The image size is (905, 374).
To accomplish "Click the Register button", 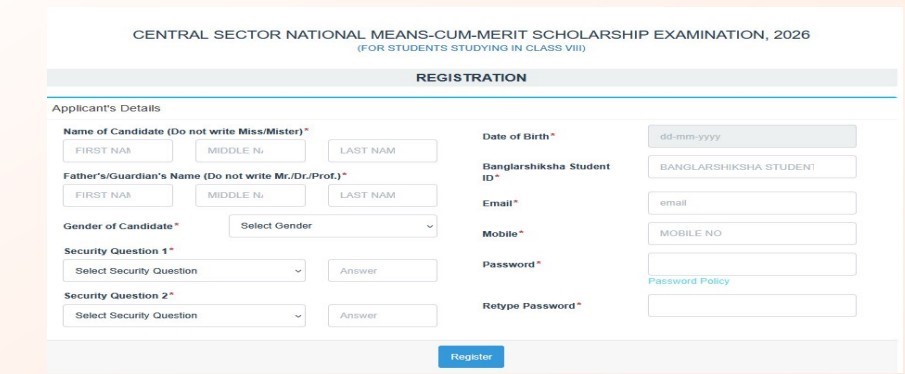I will [x=471, y=357].
